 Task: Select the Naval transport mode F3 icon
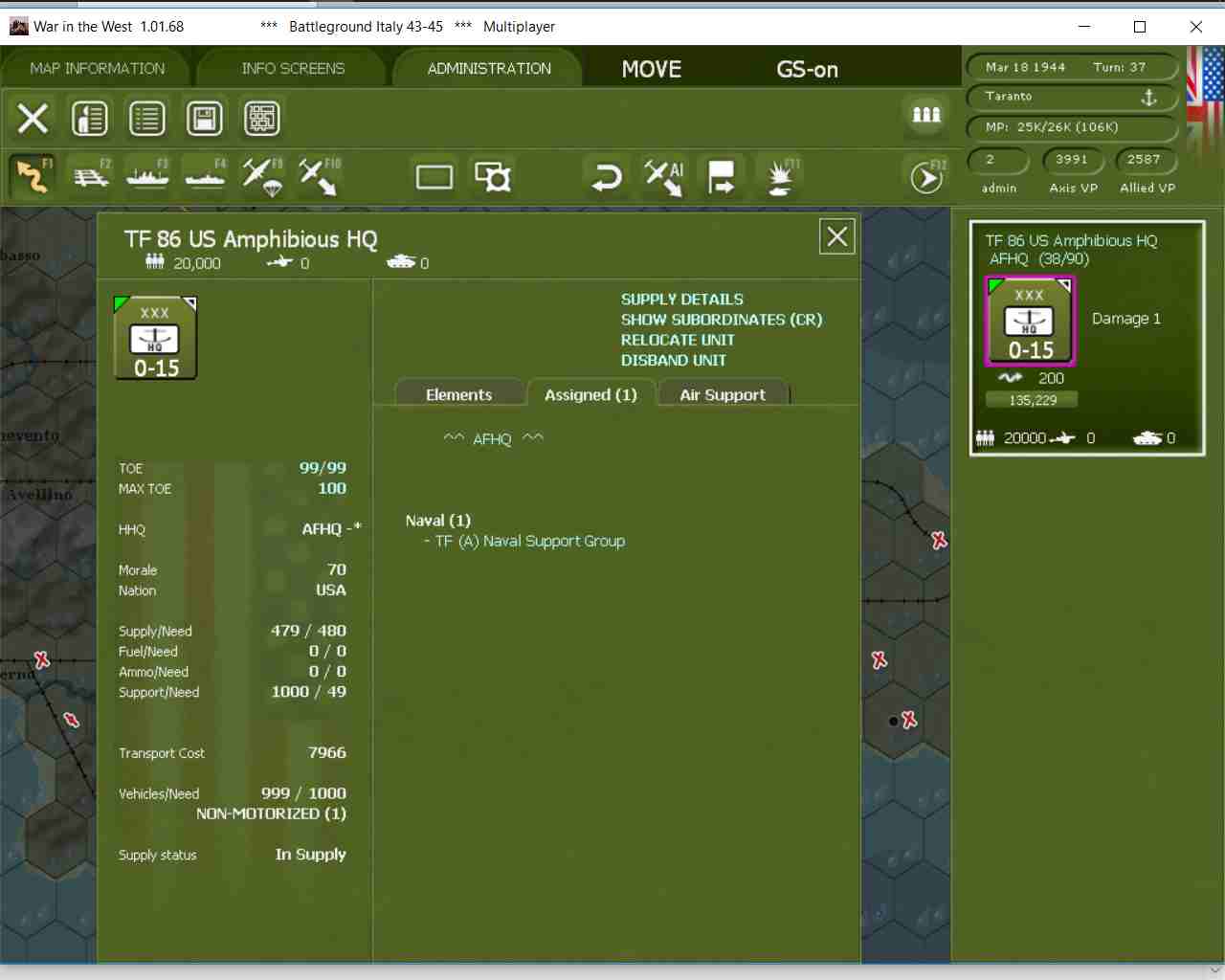(x=147, y=176)
